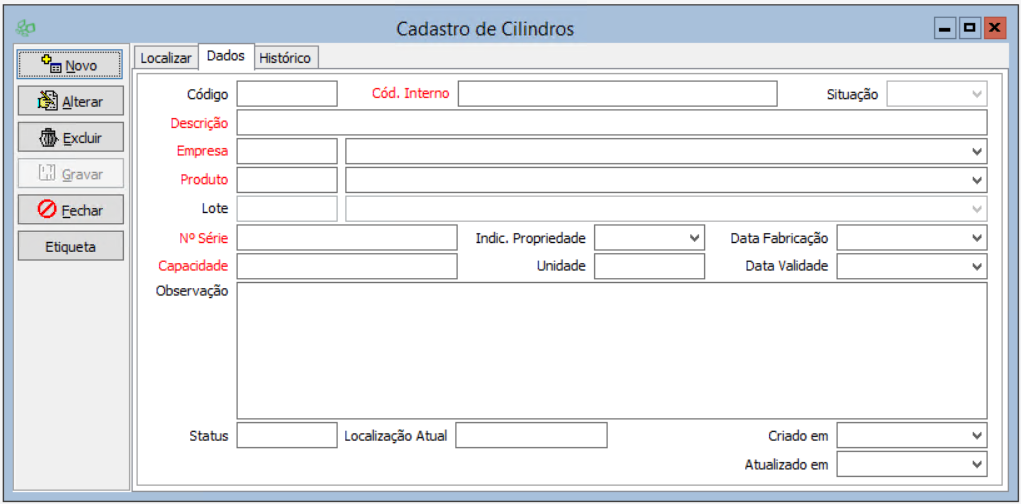The height and width of the screenshot is (504, 1021).
Task: Maximize the Cadastro de Cilindros window
Action: point(969,29)
